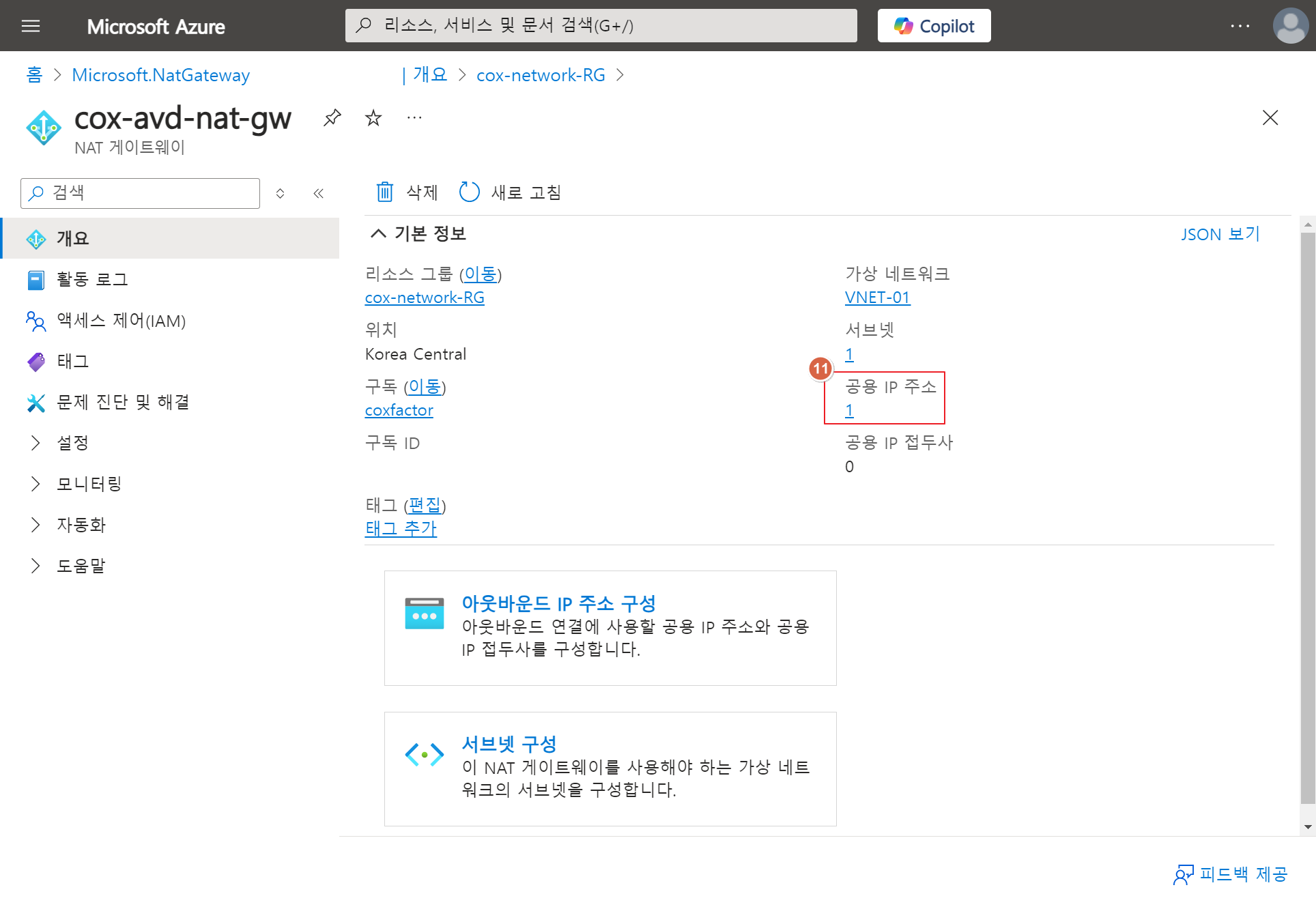Click the feedback 피드백 제공 icon
Viewport: 1316px width, 909px height.
1184,874
